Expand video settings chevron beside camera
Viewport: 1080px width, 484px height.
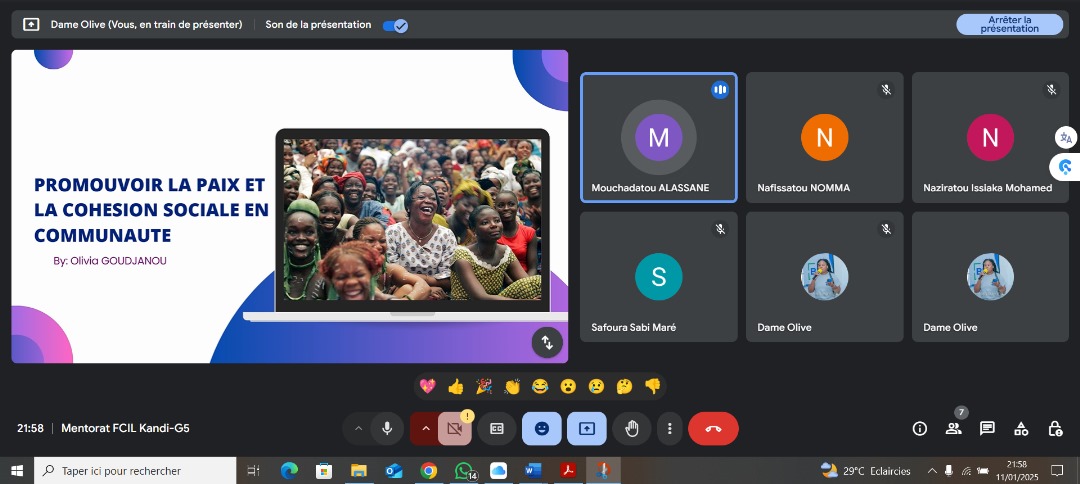pos(425,429)
